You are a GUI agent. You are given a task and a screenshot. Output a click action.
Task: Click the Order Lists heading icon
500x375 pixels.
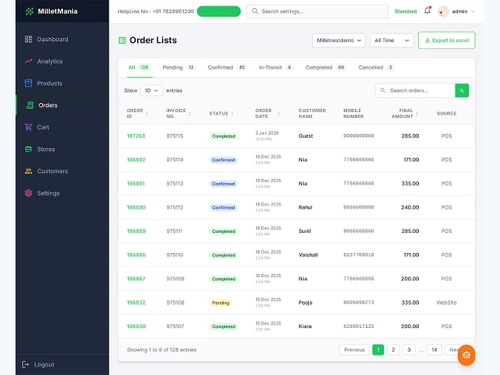[122, 40]
